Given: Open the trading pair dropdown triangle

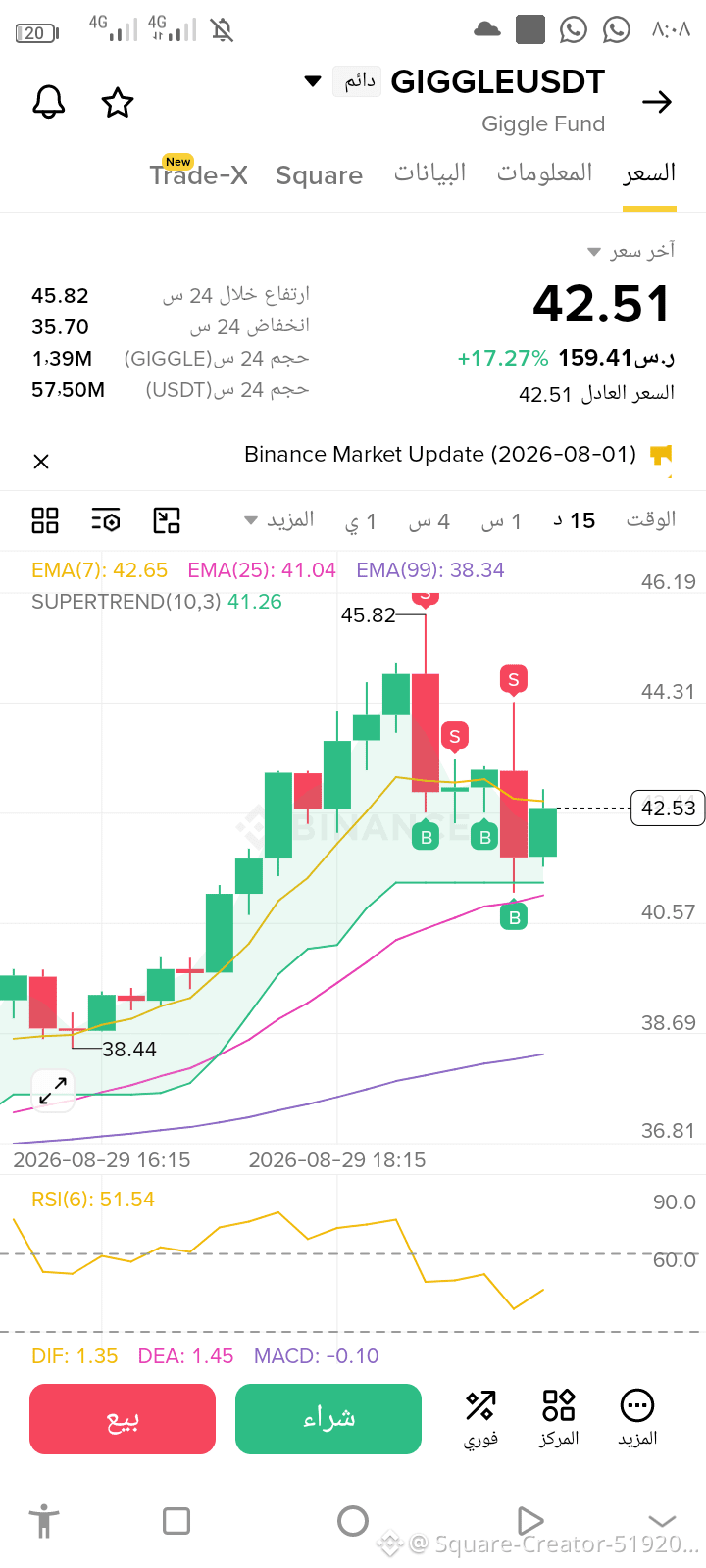Looking at the screenshot, I should coord(313,81).
